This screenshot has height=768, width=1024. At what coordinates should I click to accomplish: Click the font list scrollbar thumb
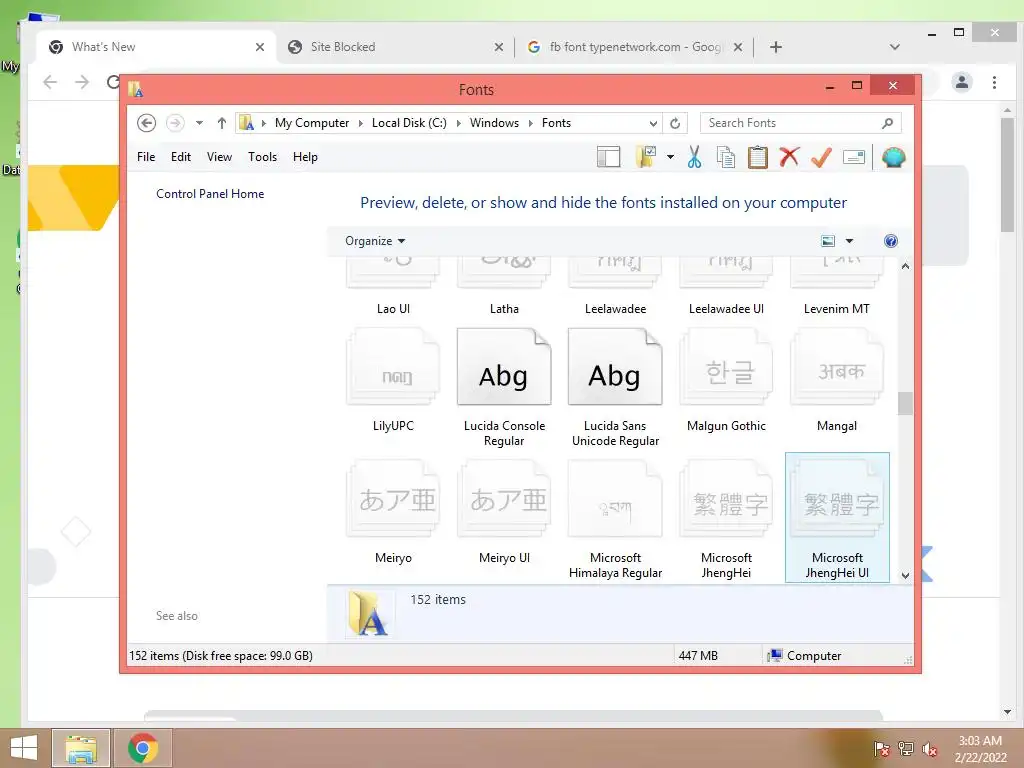point(905,403)
